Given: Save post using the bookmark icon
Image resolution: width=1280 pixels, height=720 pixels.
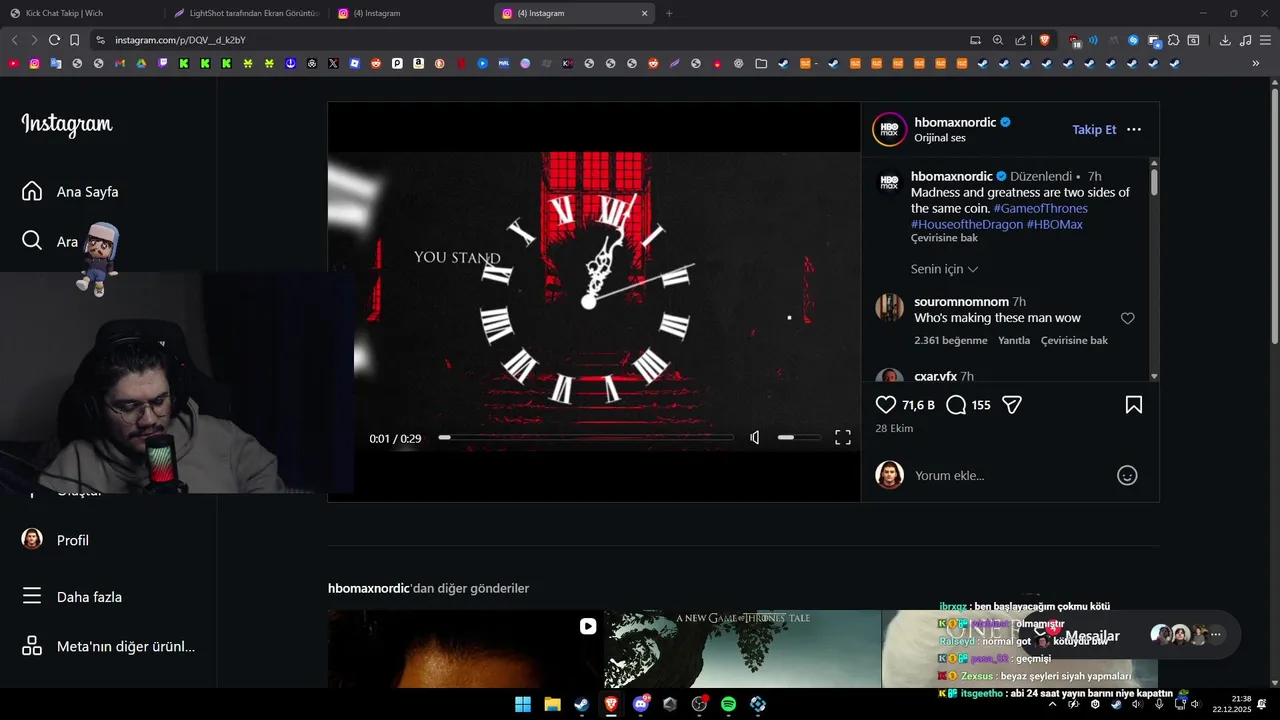Looking at the screenshot, I should [1134, 405].
